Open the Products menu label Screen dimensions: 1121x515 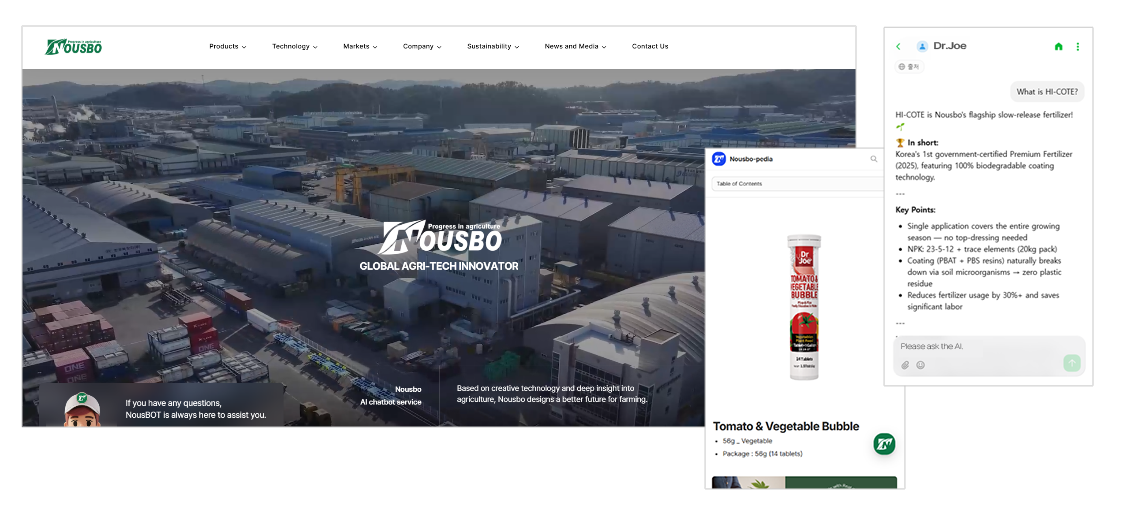pos(224,46)
